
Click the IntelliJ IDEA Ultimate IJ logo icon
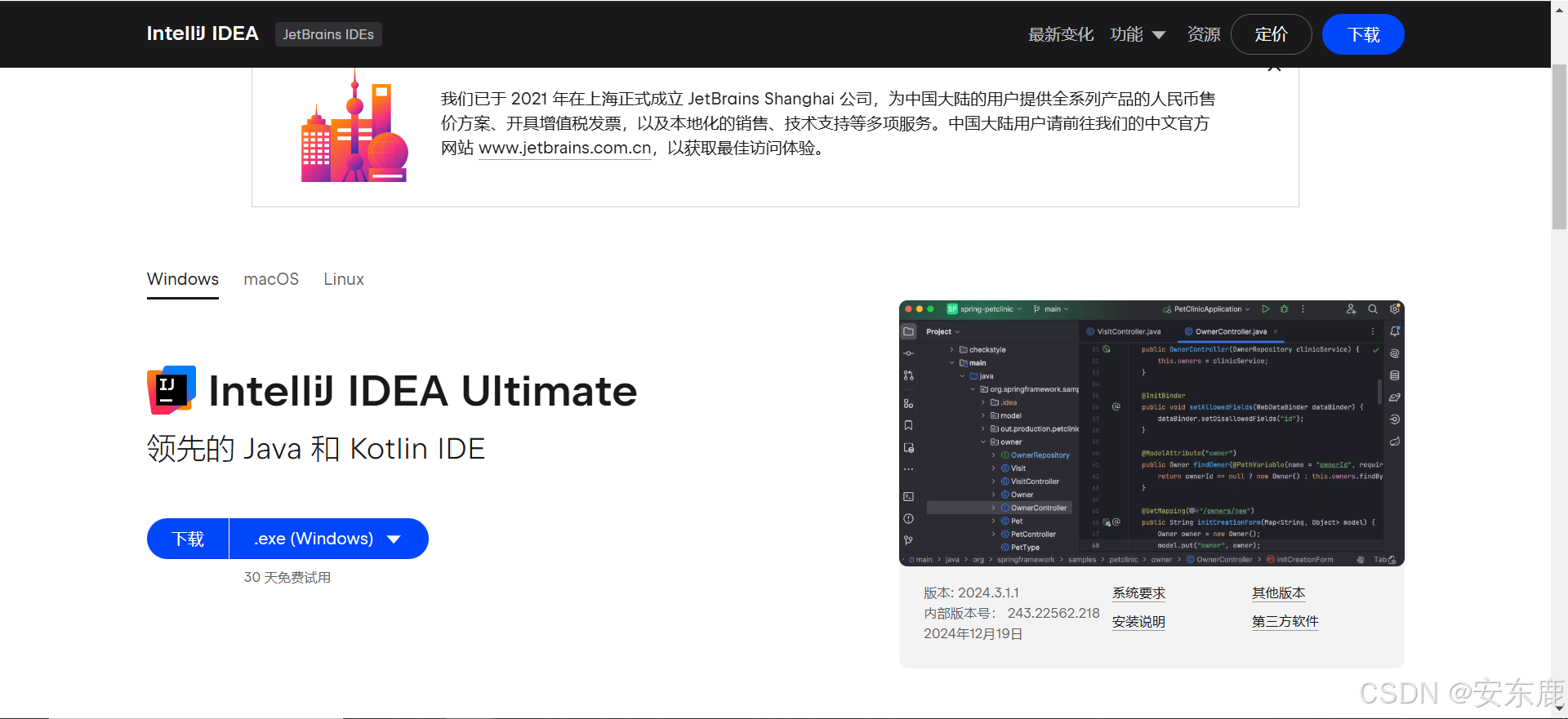click(x=171, y=389)
